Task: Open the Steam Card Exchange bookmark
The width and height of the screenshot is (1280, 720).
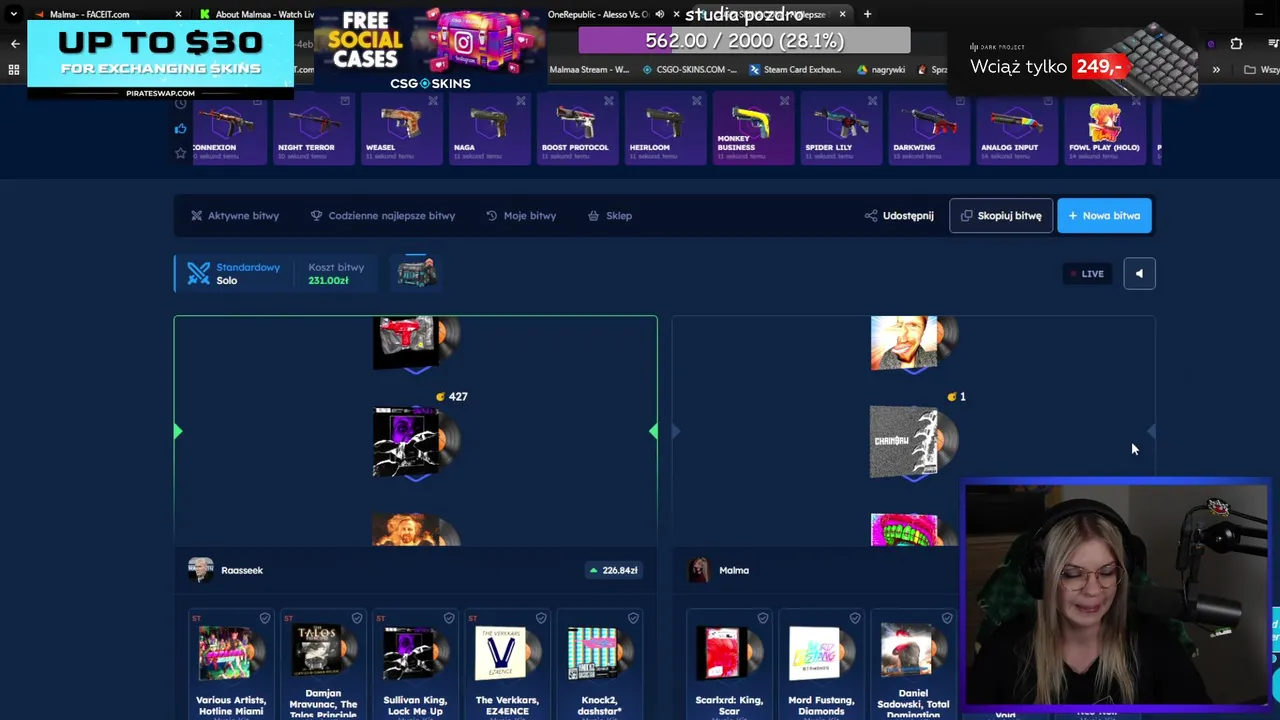Action: (x=798, y=70)
